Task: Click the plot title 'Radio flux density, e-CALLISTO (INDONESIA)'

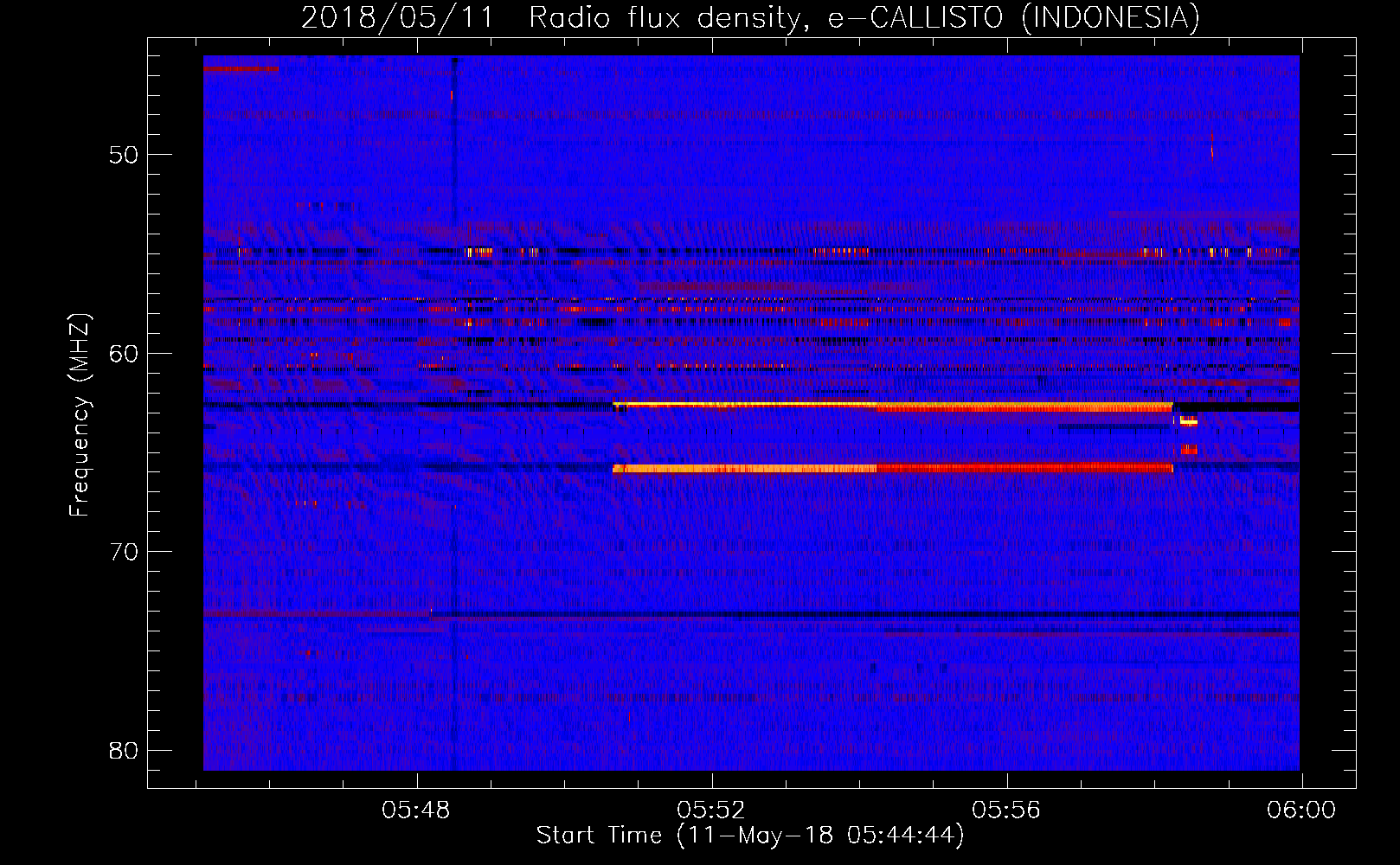Action: [x=864, y=18]
